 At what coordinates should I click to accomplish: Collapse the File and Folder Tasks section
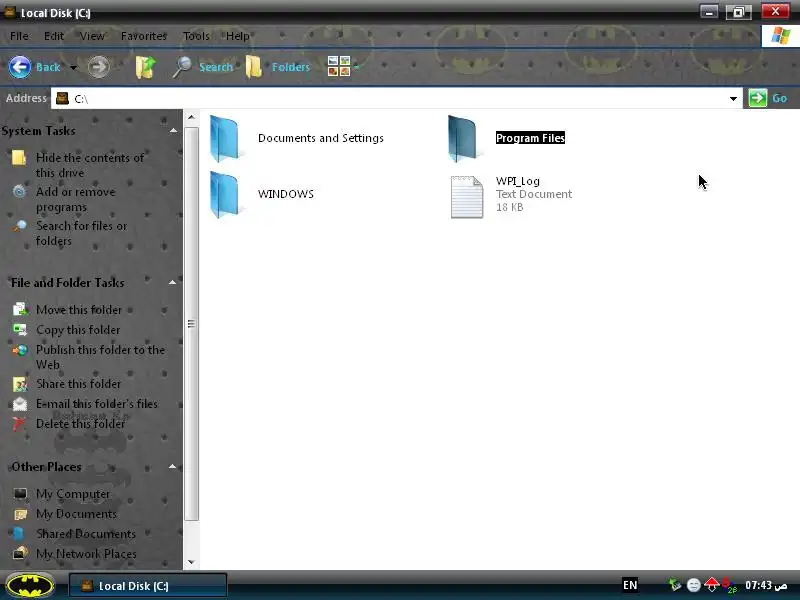point(172,282)
